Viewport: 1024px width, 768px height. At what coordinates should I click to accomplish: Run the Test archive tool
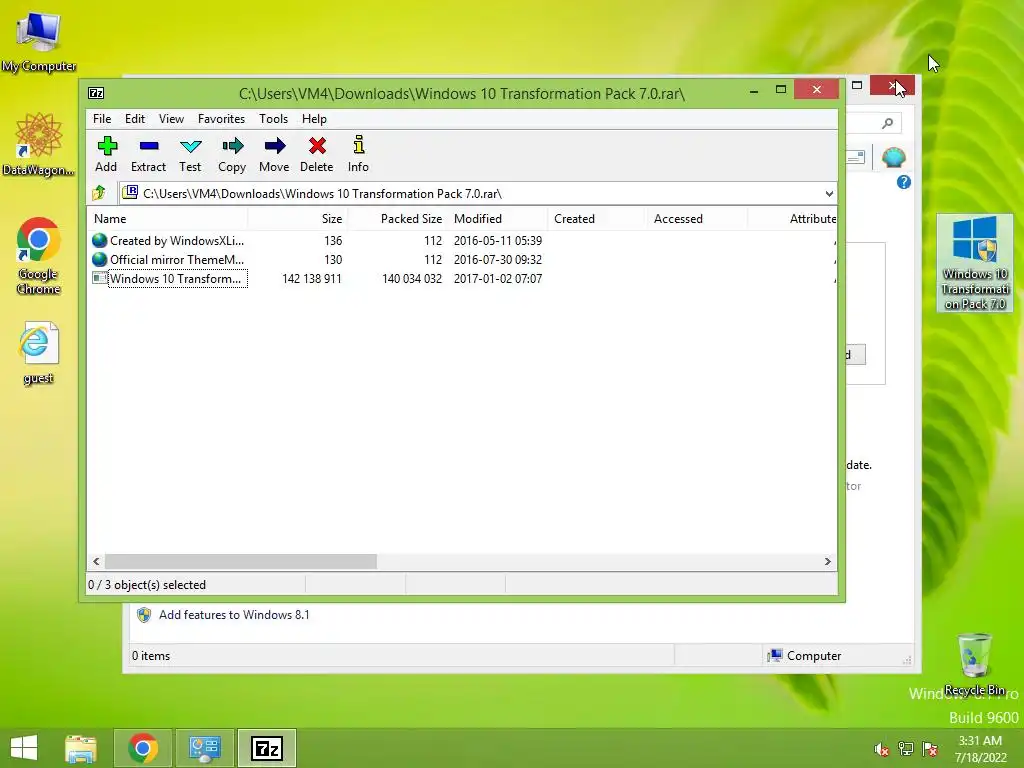(190, 154)
